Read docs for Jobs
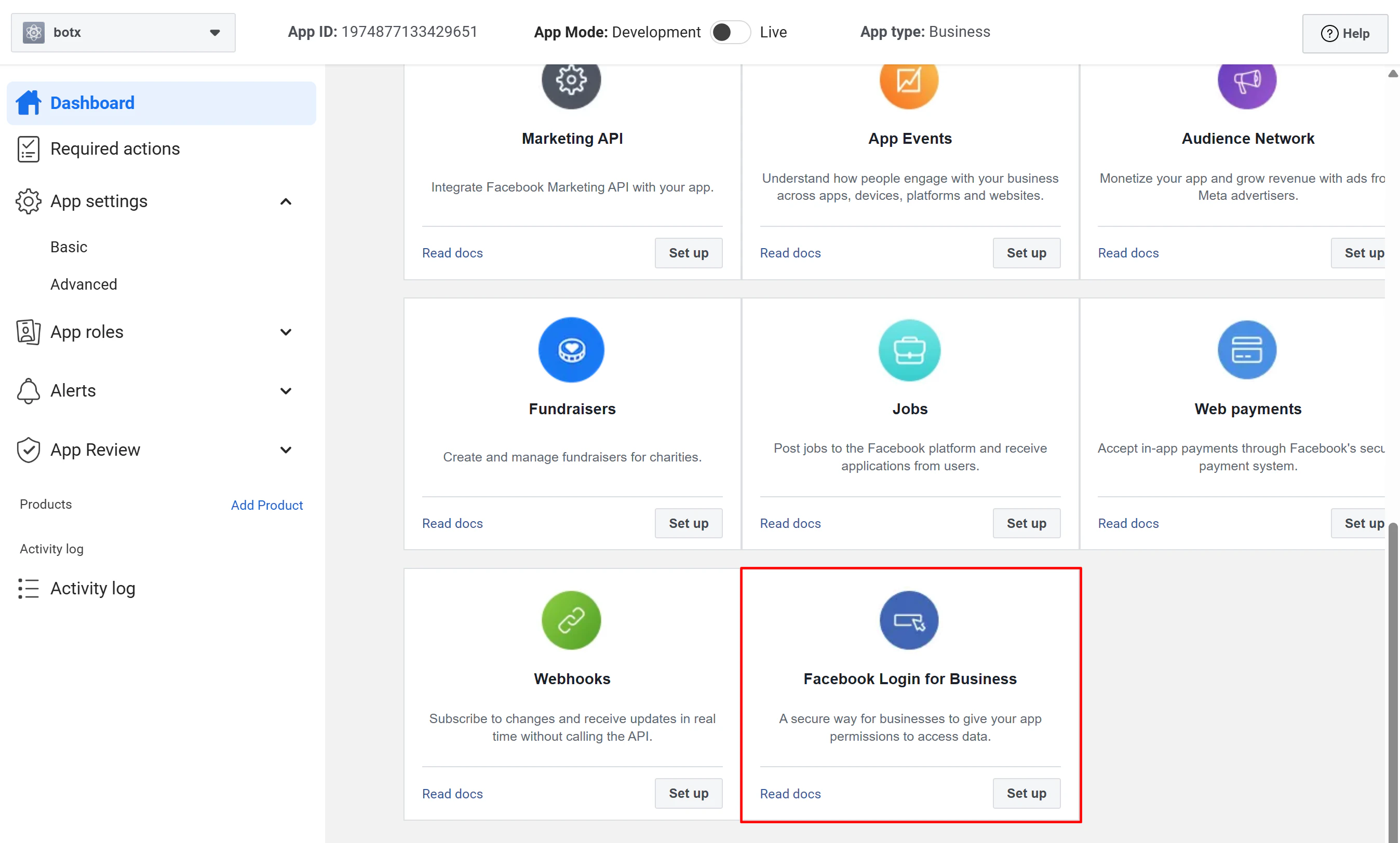Viewport: 1400px width, 843px height. [x=790, y=523]
